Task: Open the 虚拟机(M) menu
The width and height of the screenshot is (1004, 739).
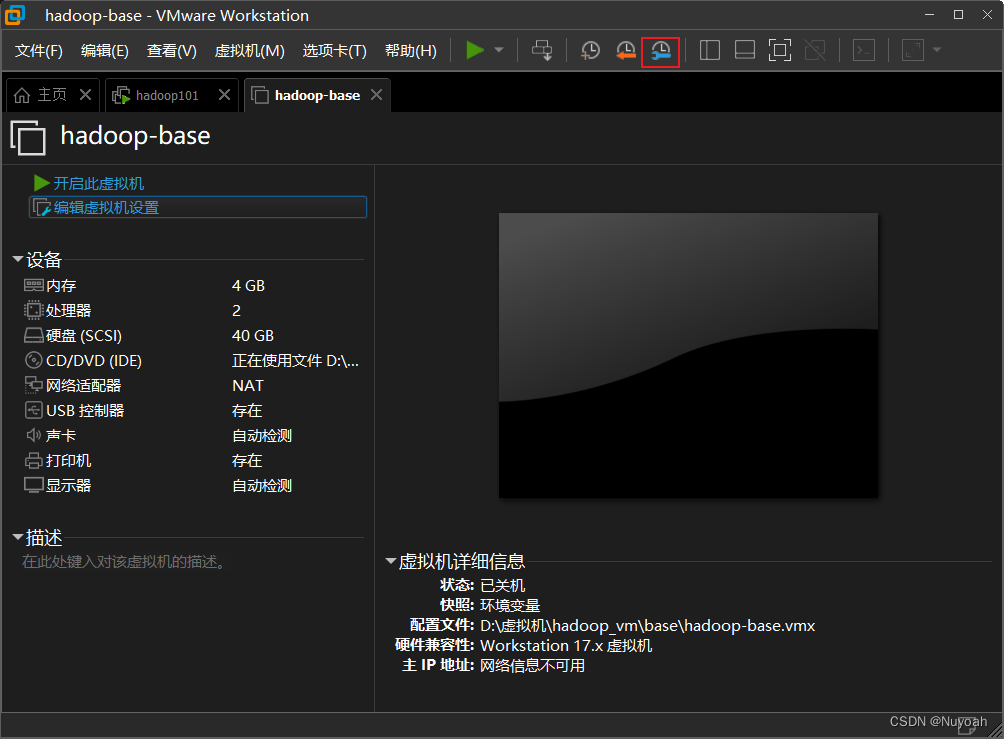Action: (250, 51)
